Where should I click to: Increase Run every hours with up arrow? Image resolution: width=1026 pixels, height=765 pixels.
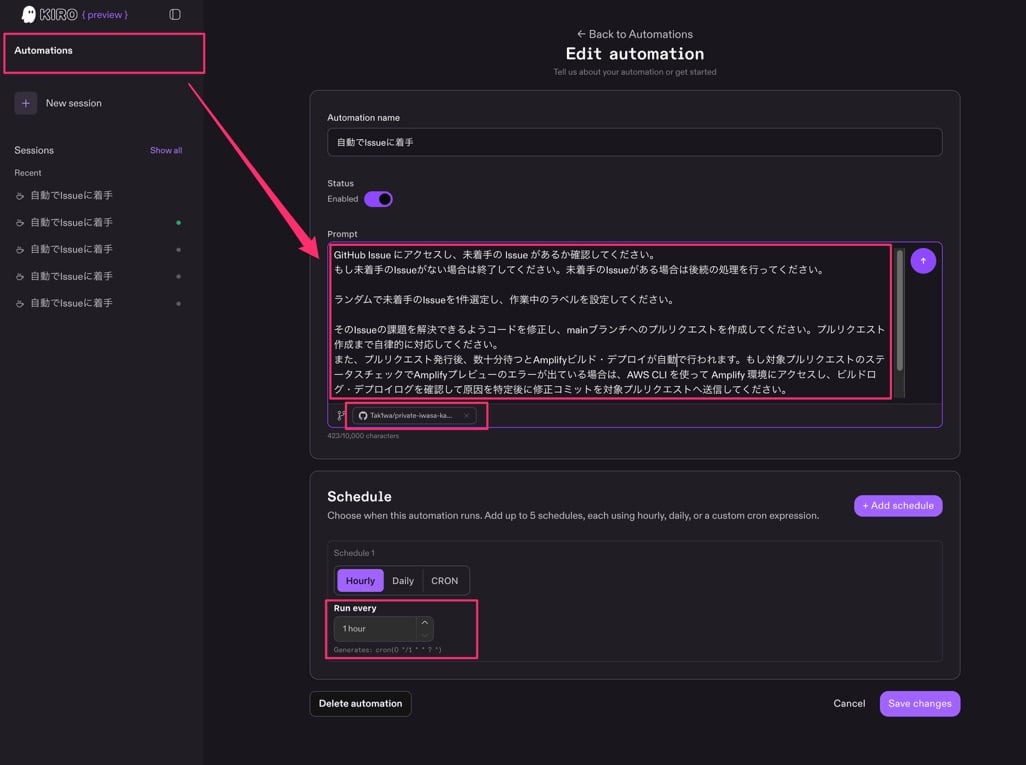pos(425,622)
